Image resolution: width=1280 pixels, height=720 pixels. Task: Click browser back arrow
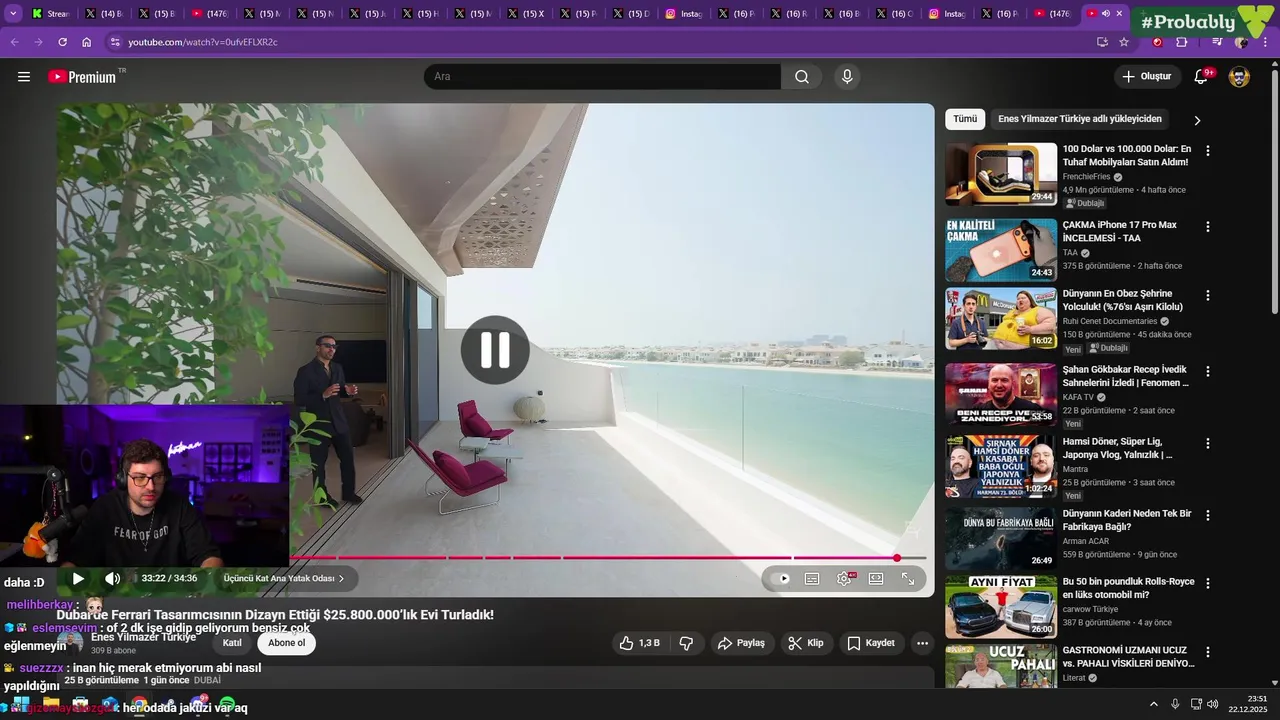tap(14, 42)
